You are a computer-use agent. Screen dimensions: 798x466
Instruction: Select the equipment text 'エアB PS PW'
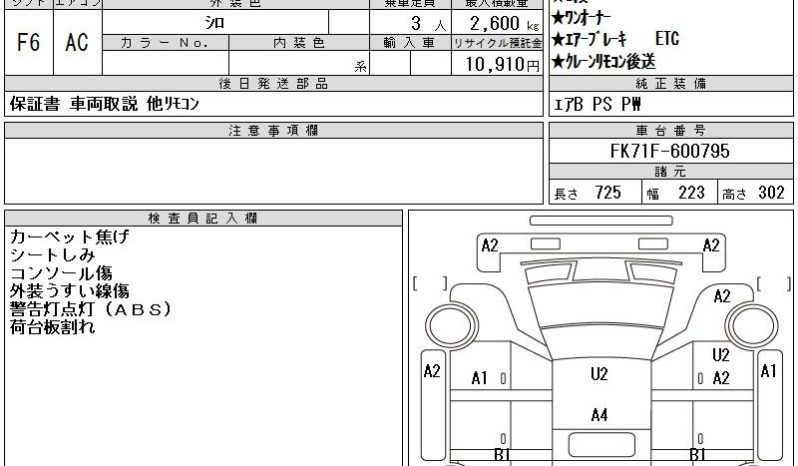click(597, 104)
